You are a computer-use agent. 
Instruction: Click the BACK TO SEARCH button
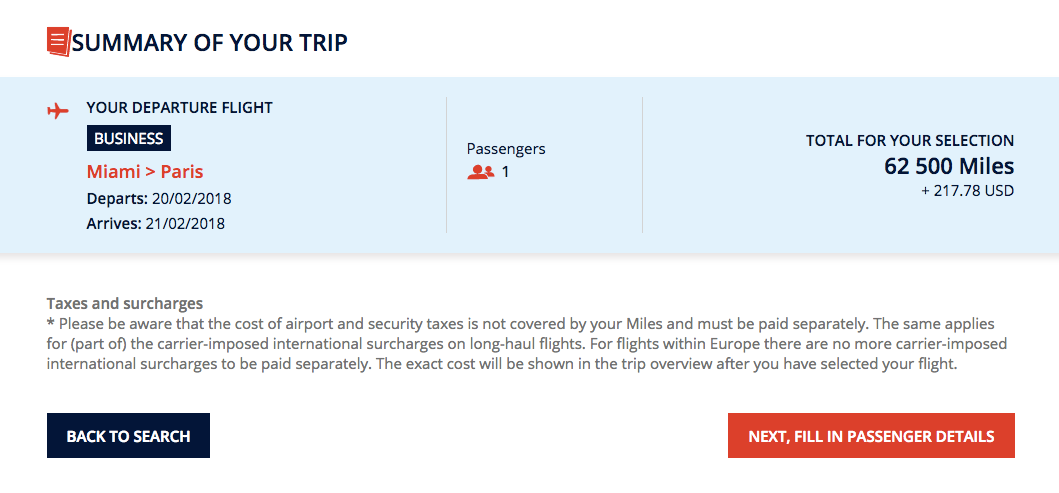128,436
